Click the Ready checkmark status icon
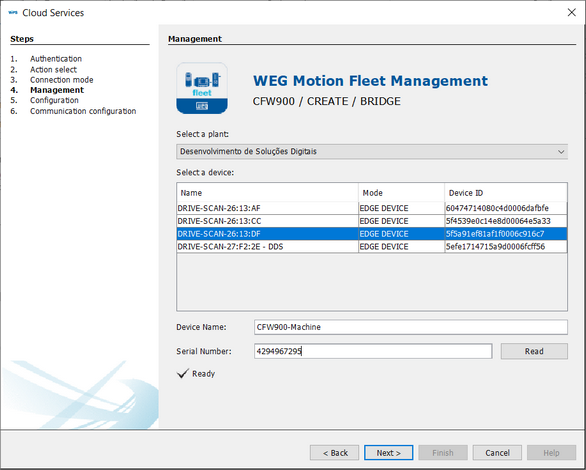 183,373
